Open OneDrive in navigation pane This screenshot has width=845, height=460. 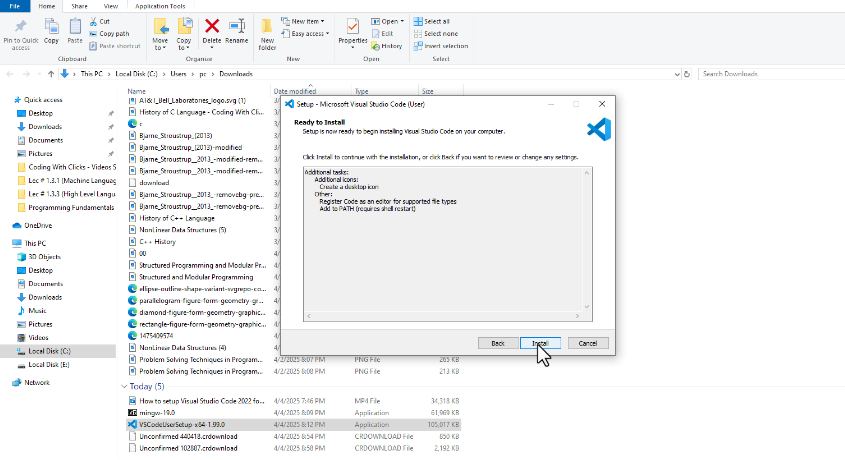pyautogui.click(x=38, y=225)
